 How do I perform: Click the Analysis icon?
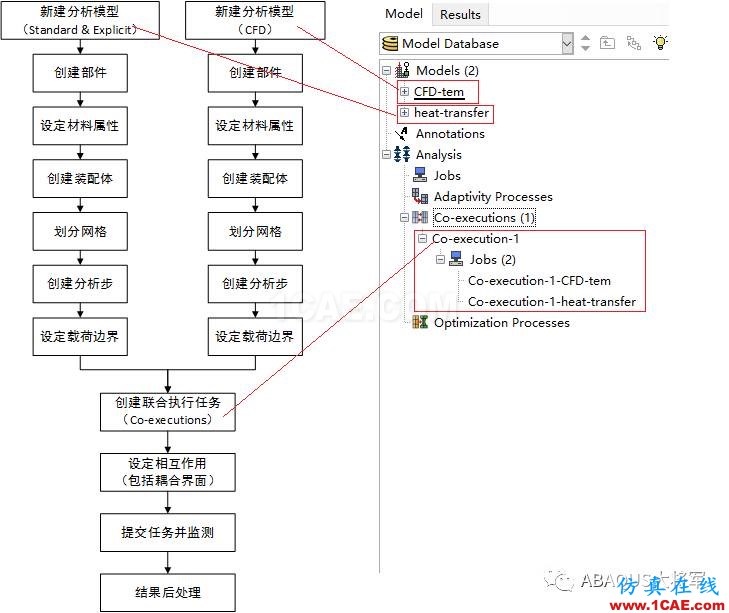tap(402, 154)
